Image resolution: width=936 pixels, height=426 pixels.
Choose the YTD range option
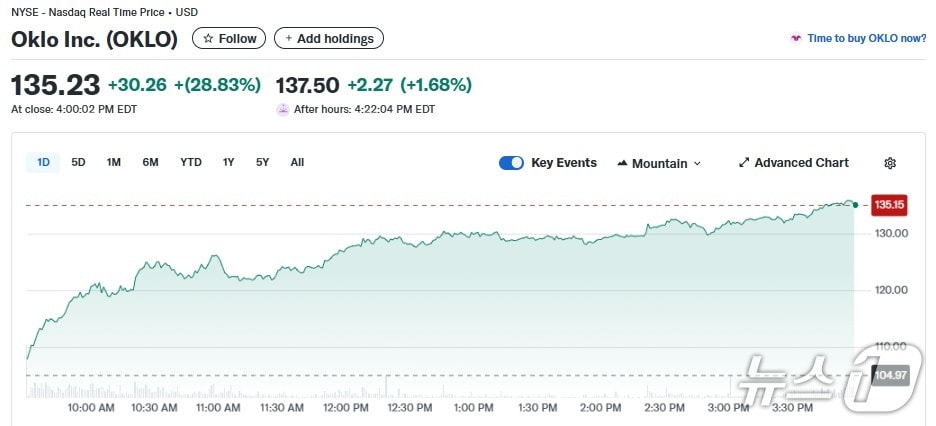191,162
